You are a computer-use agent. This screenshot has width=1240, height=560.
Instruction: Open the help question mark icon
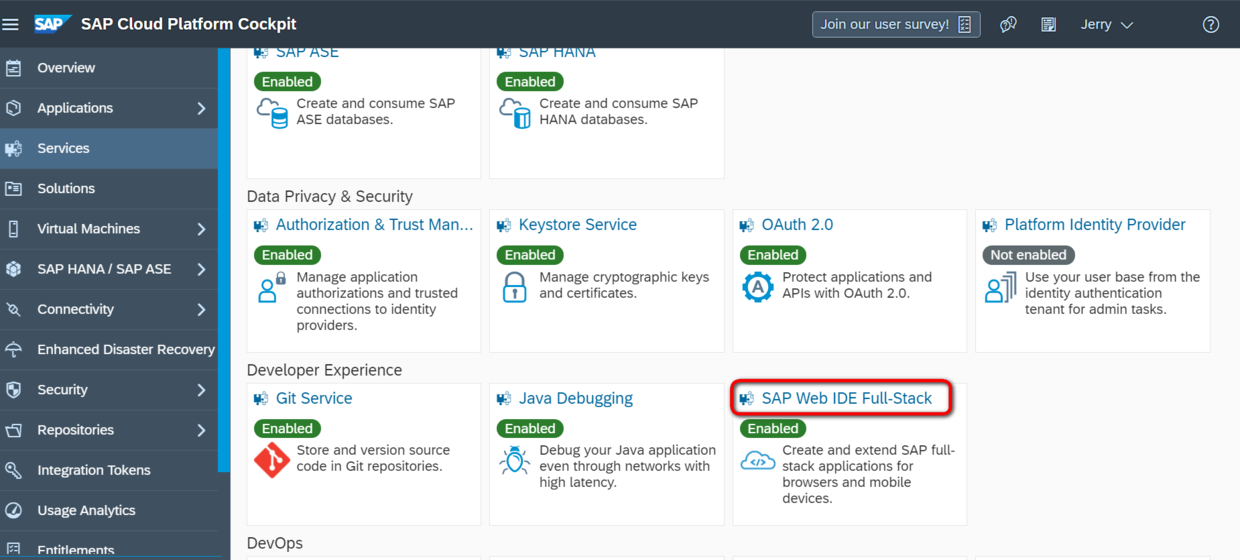click(1210, 24)
